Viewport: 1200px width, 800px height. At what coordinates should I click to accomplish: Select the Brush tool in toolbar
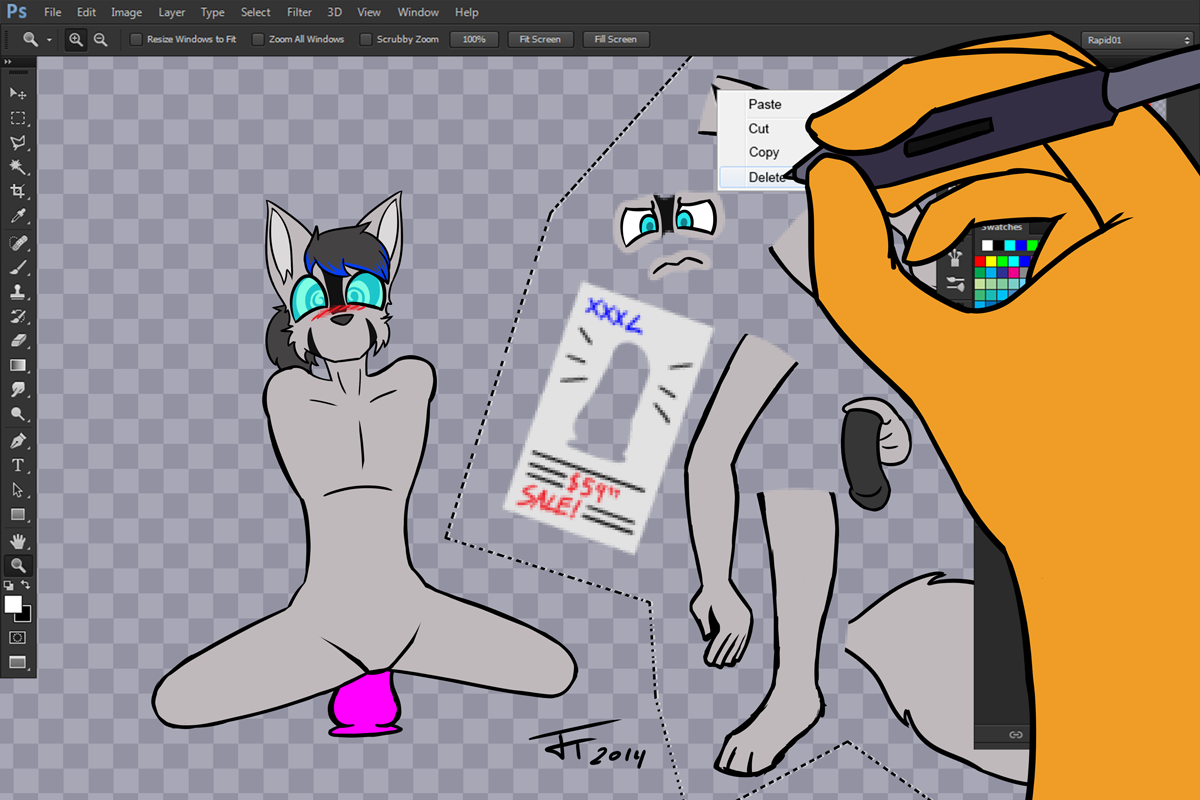pyautogui.click(x=18, y=268)
